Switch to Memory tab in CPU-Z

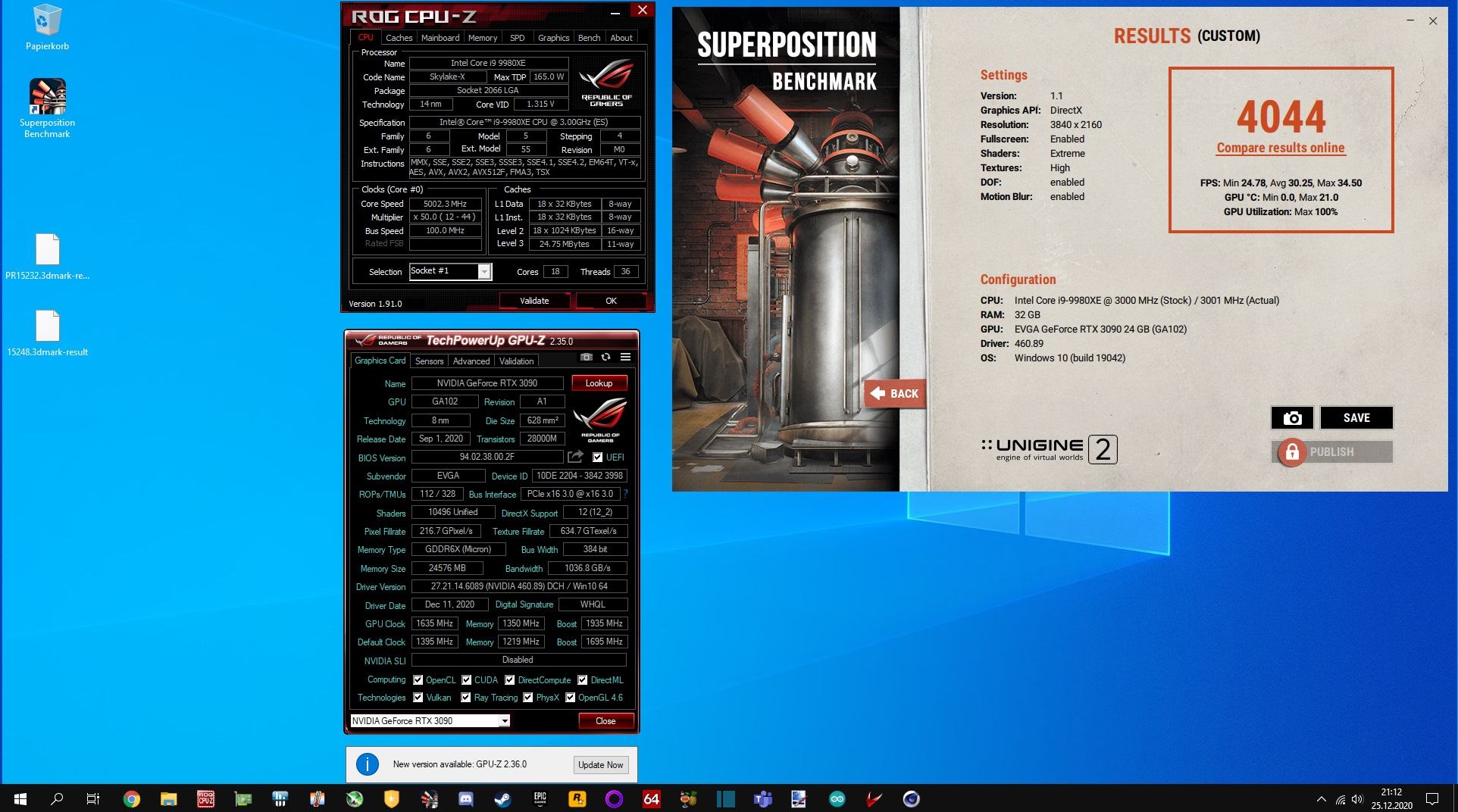pyautogui.click(x=483, y=38)
